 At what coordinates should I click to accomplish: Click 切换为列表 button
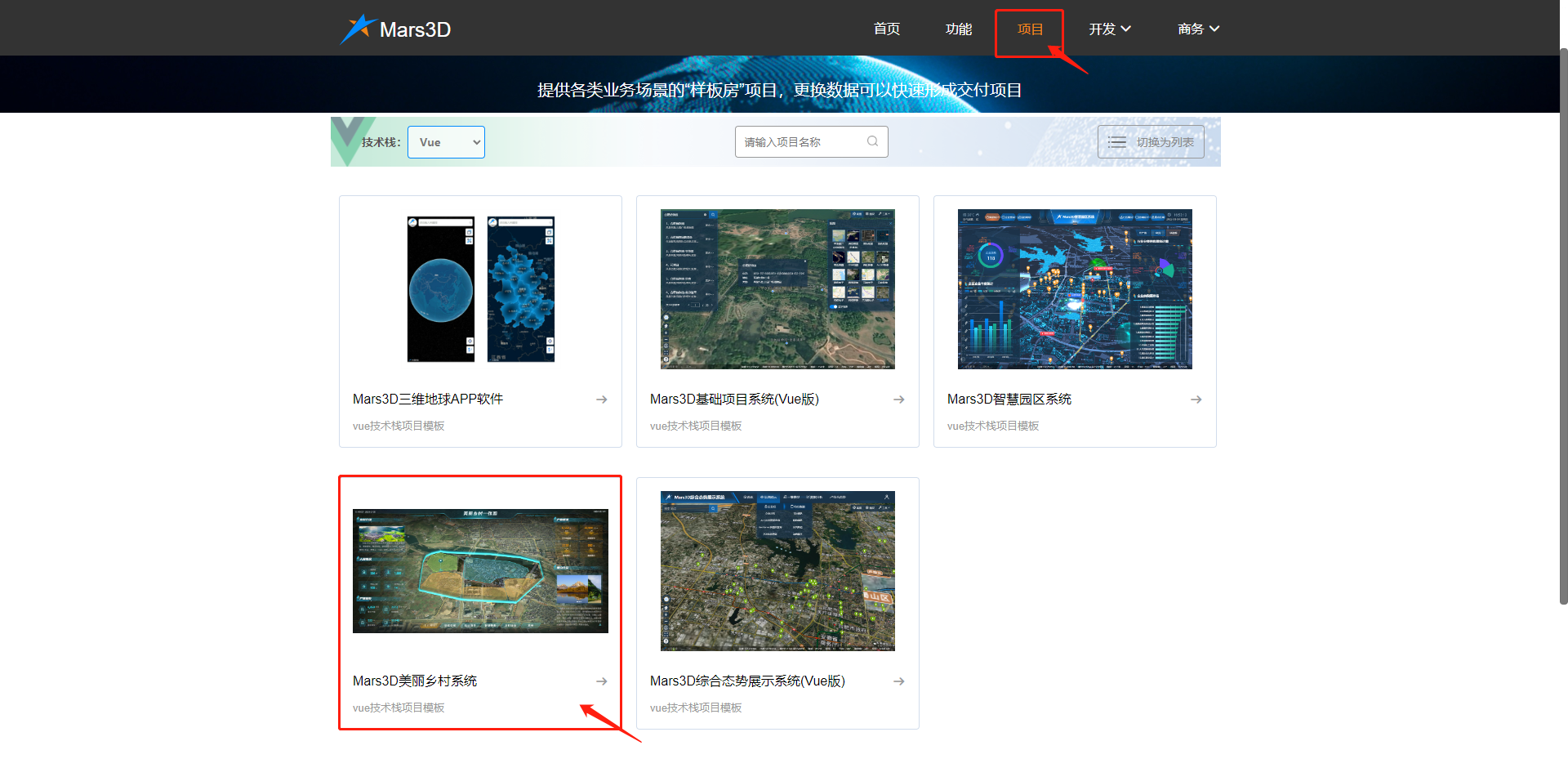coord(1151,142)
